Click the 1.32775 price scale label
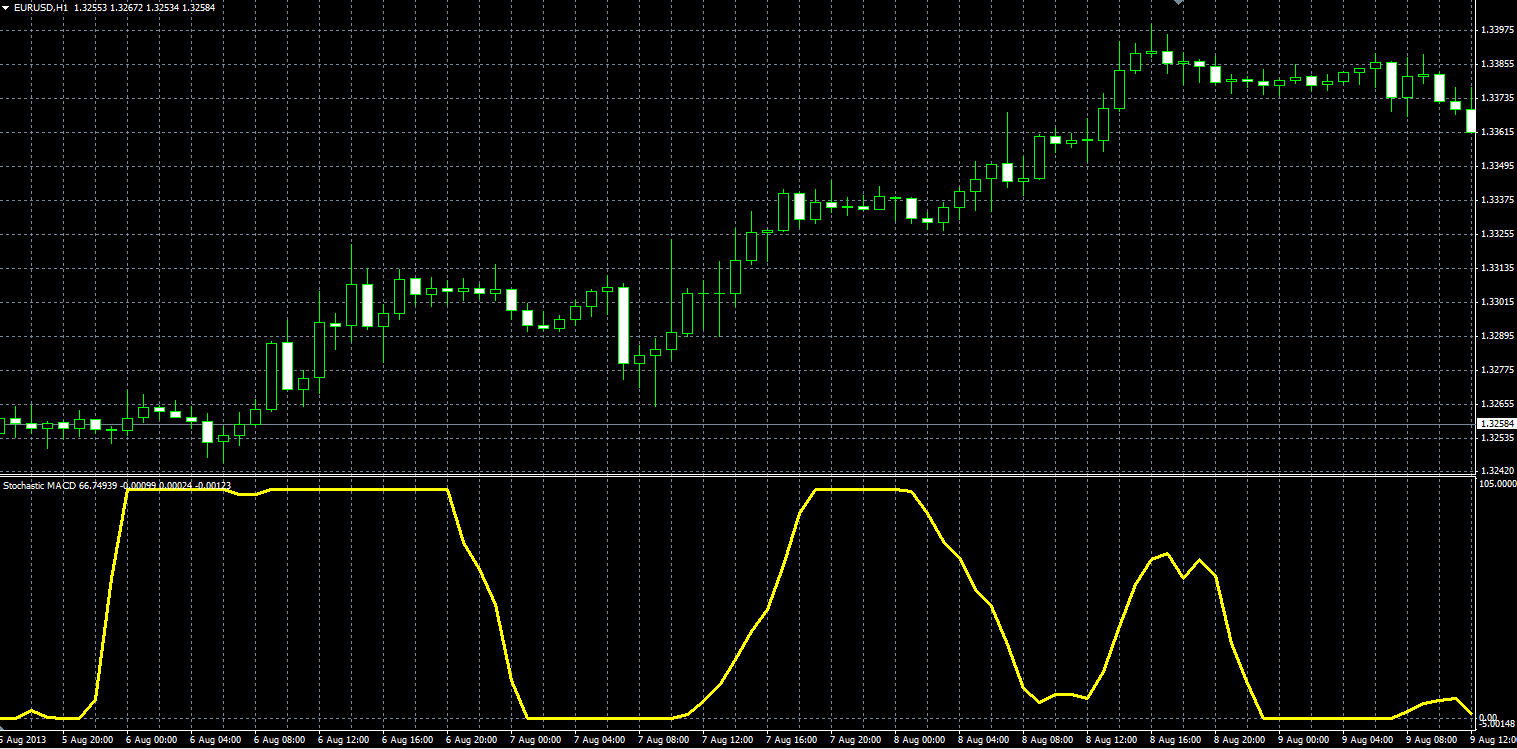This screenshot has width=1517, height=749. tap(1496, 370)
